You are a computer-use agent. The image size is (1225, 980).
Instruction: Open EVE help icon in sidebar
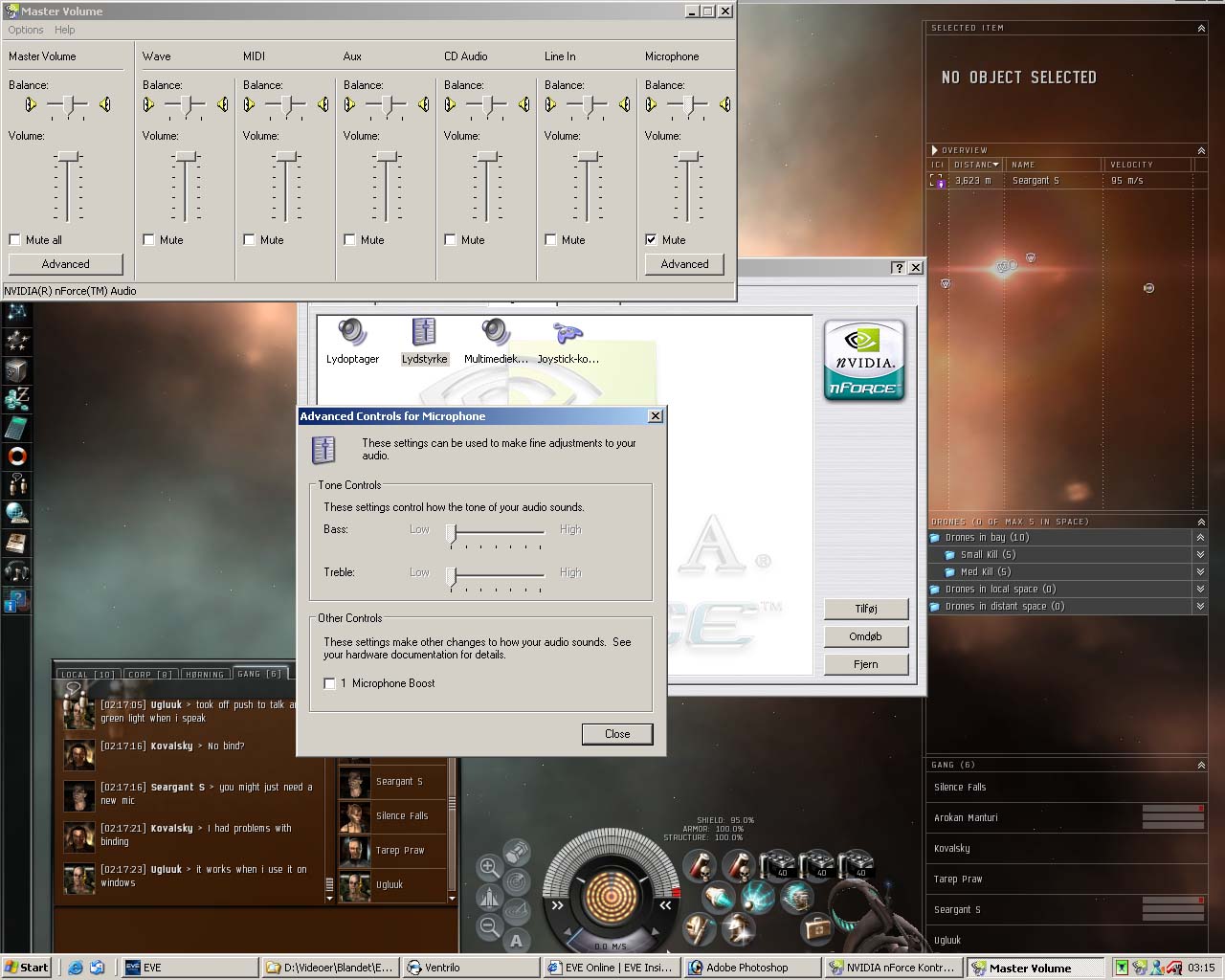pos(16,601)
